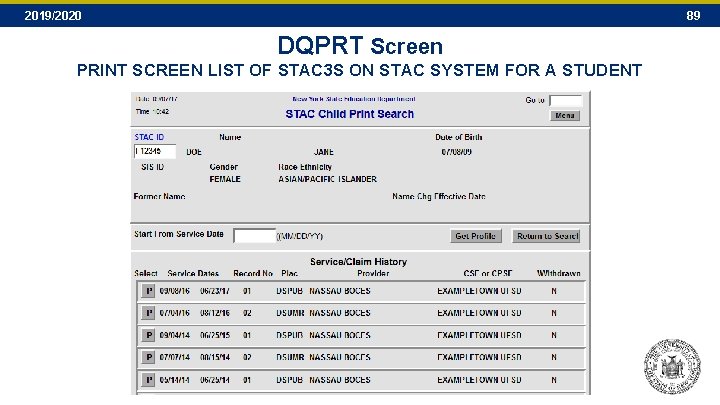Click the P button for 05/14/14 record

tap(148, 380)
